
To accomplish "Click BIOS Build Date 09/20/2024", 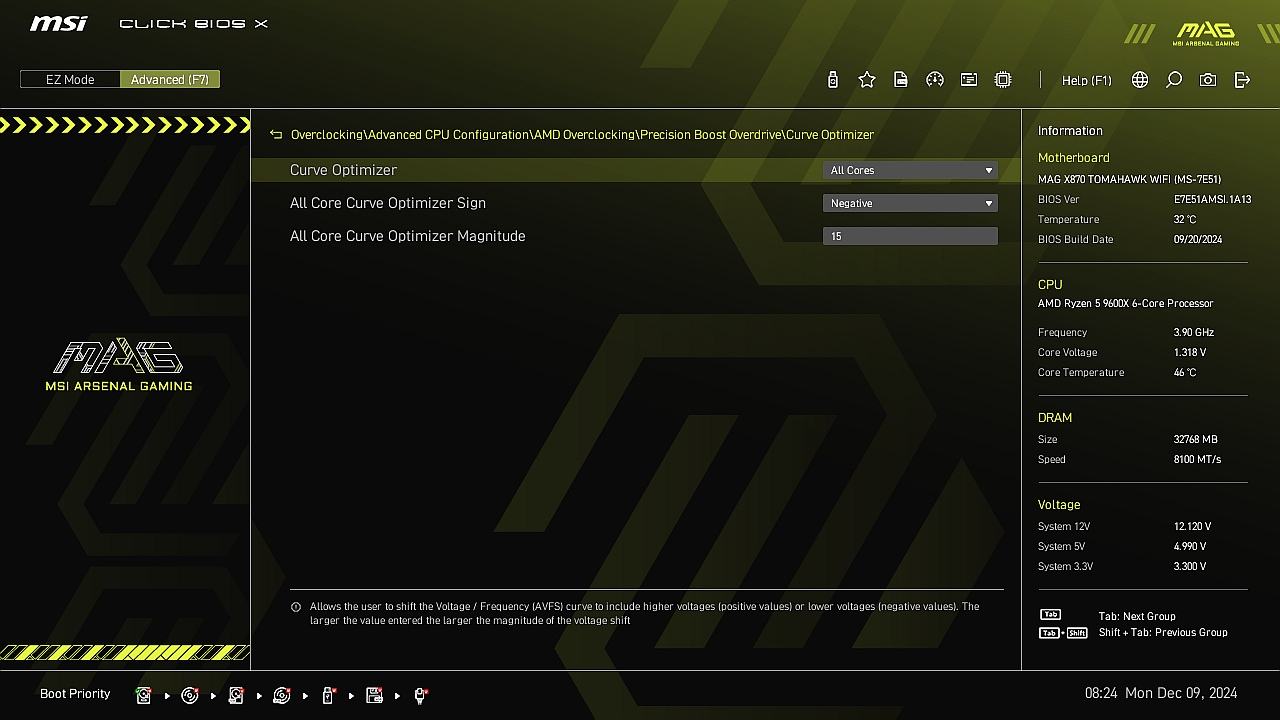I will coord(1198,239).
